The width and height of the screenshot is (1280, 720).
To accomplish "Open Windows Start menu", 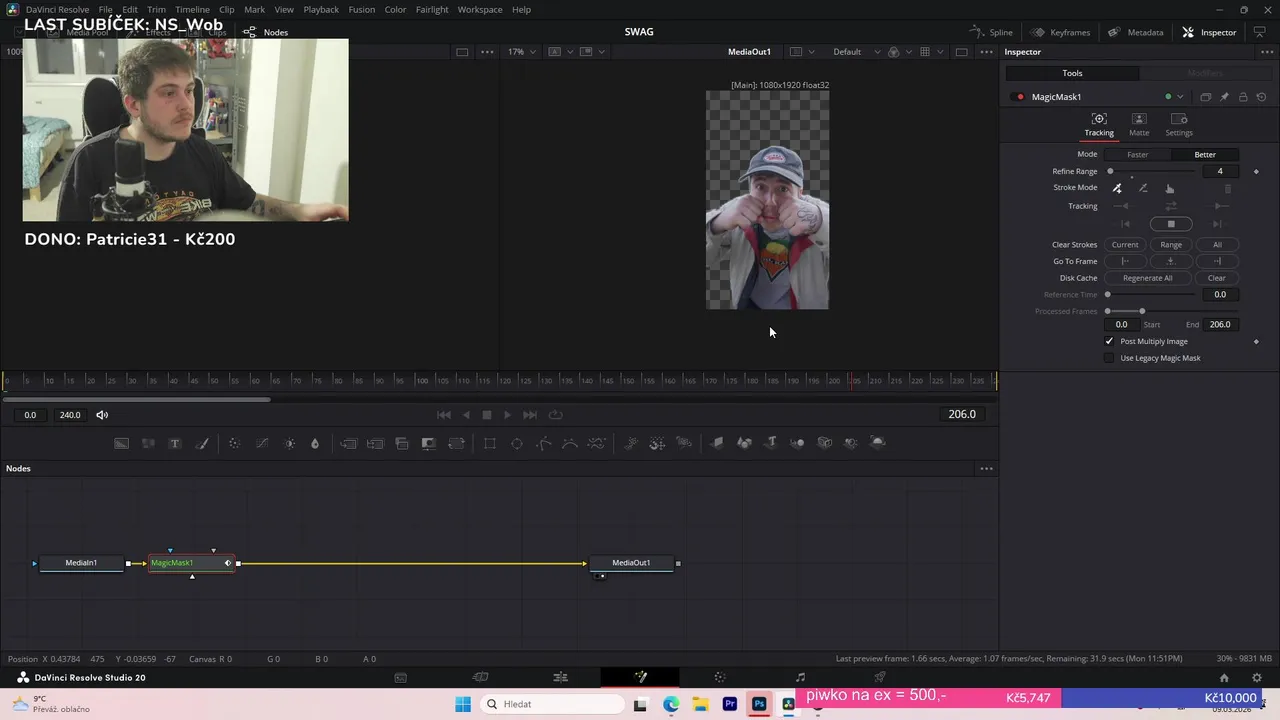I will tap(463, 704).
